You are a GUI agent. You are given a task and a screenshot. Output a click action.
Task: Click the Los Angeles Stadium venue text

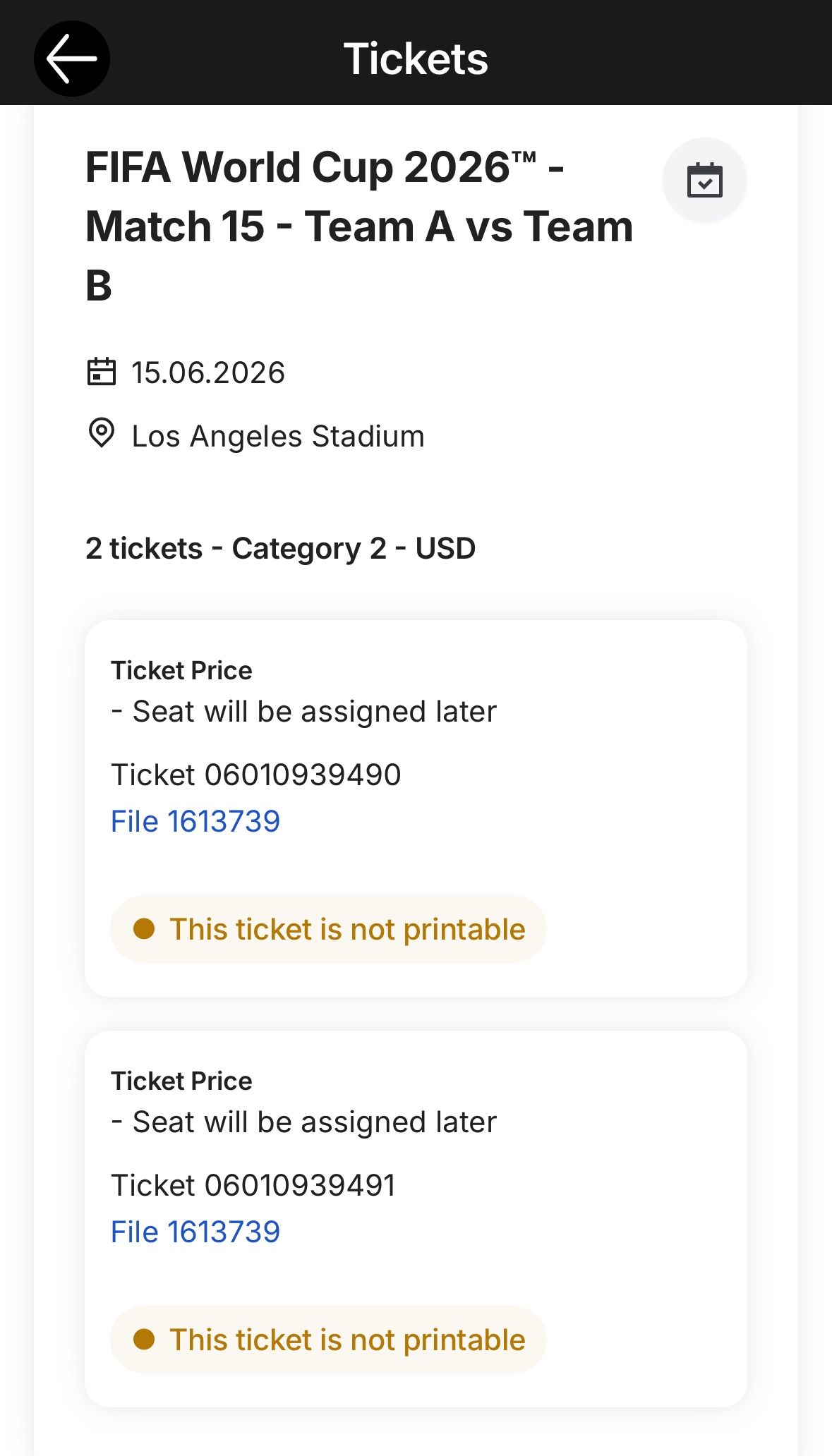(278, 437)
